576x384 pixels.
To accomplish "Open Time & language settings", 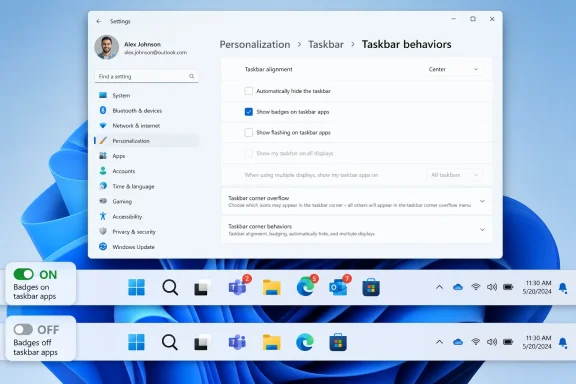I will point(147,186).
